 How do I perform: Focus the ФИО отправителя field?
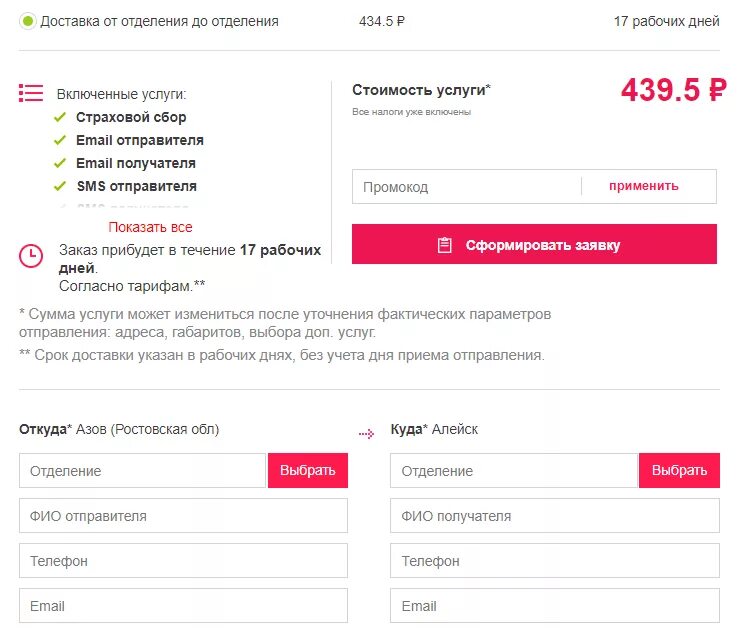(183, 516)
